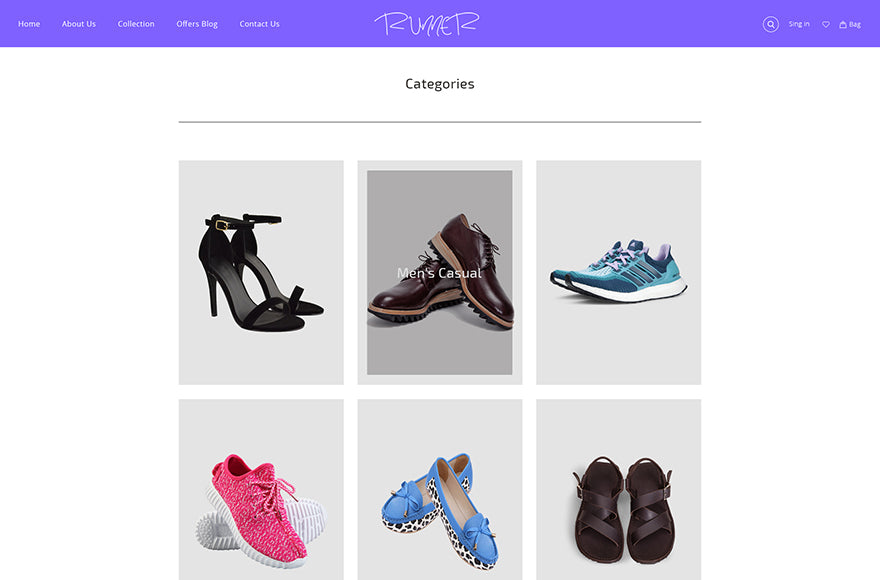This screenshot has height=580, width=880.
Task: Click the heart wishlist icon
Action: click(x=826, y=24)
